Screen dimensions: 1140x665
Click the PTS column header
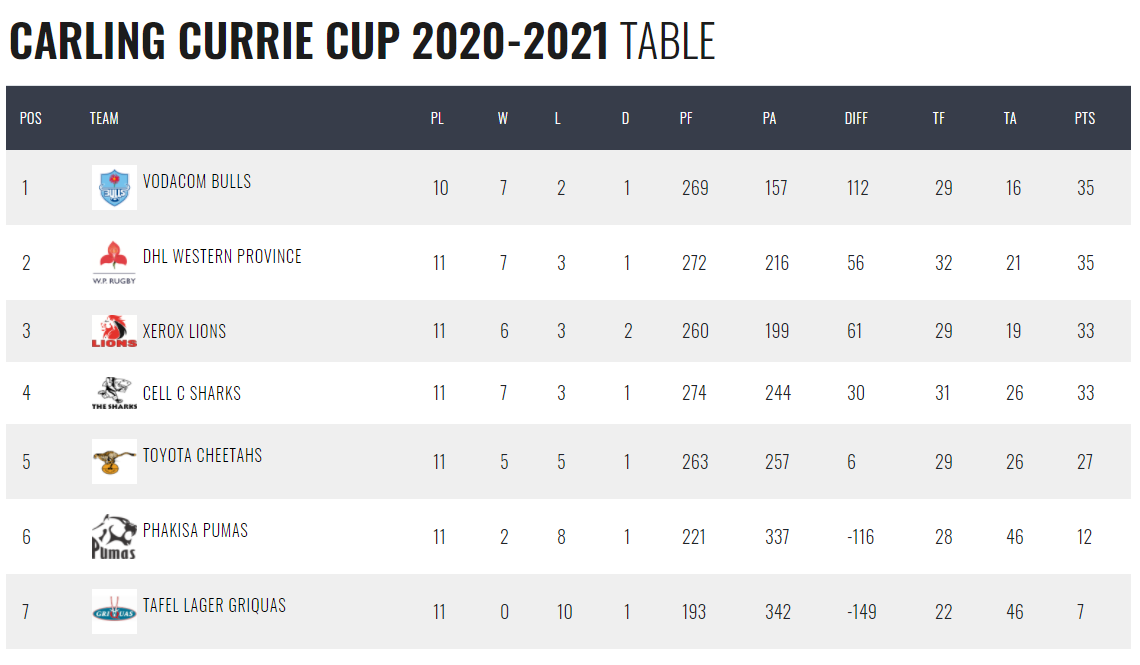click(1085, 118)
